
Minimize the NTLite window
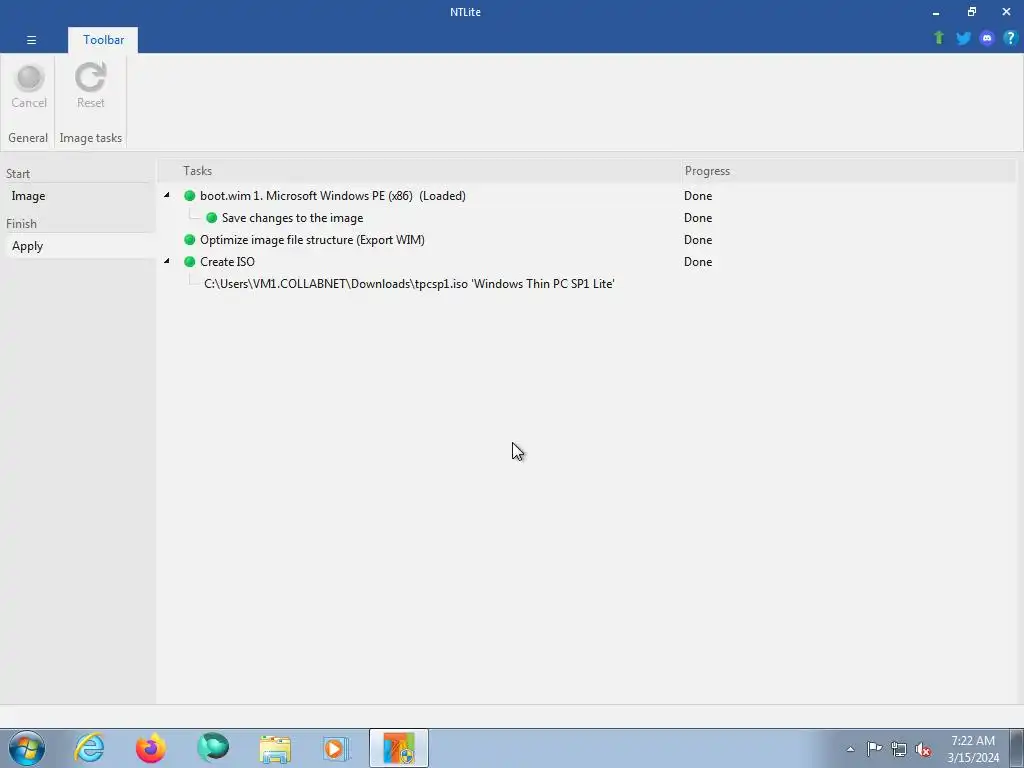pyautogui.click(x=936, y=12)
